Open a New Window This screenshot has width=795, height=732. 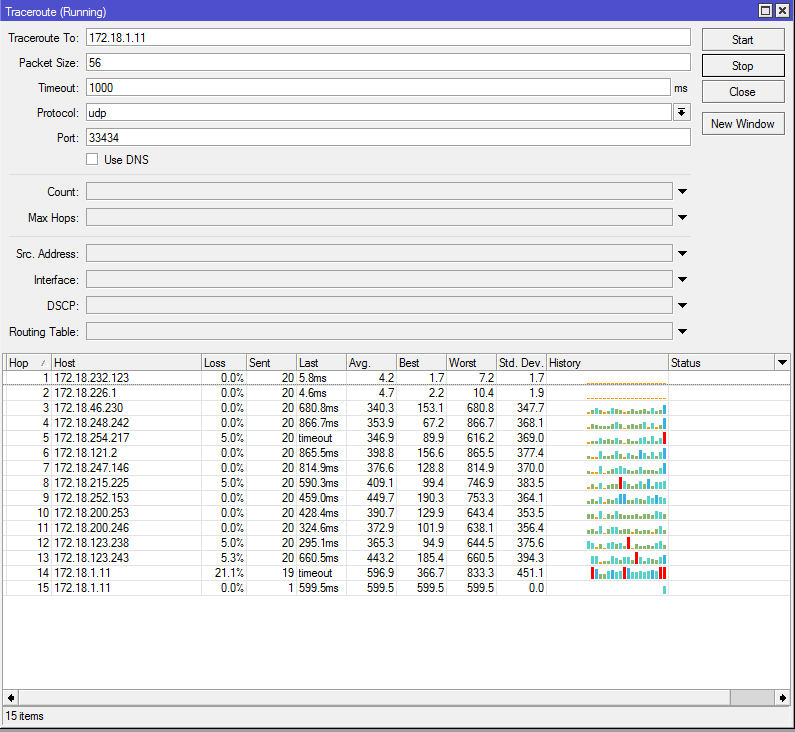click(x=742, y=124)
